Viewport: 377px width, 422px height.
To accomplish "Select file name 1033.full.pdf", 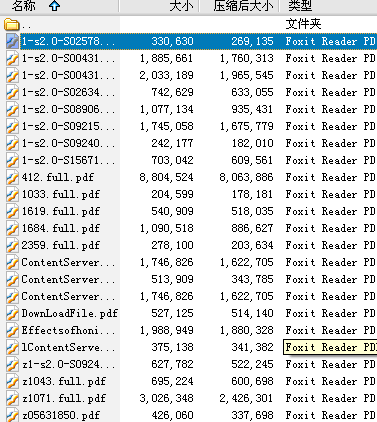I will [x=61, y=194].
